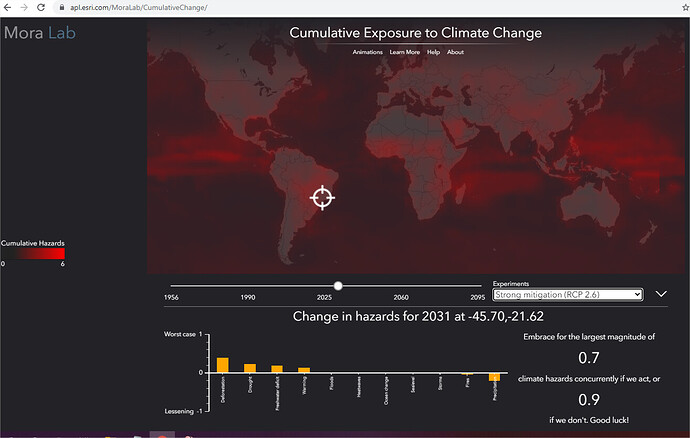Click the Mora Lab logo text
Screen dimensions: 690x438
pos(40,33)
